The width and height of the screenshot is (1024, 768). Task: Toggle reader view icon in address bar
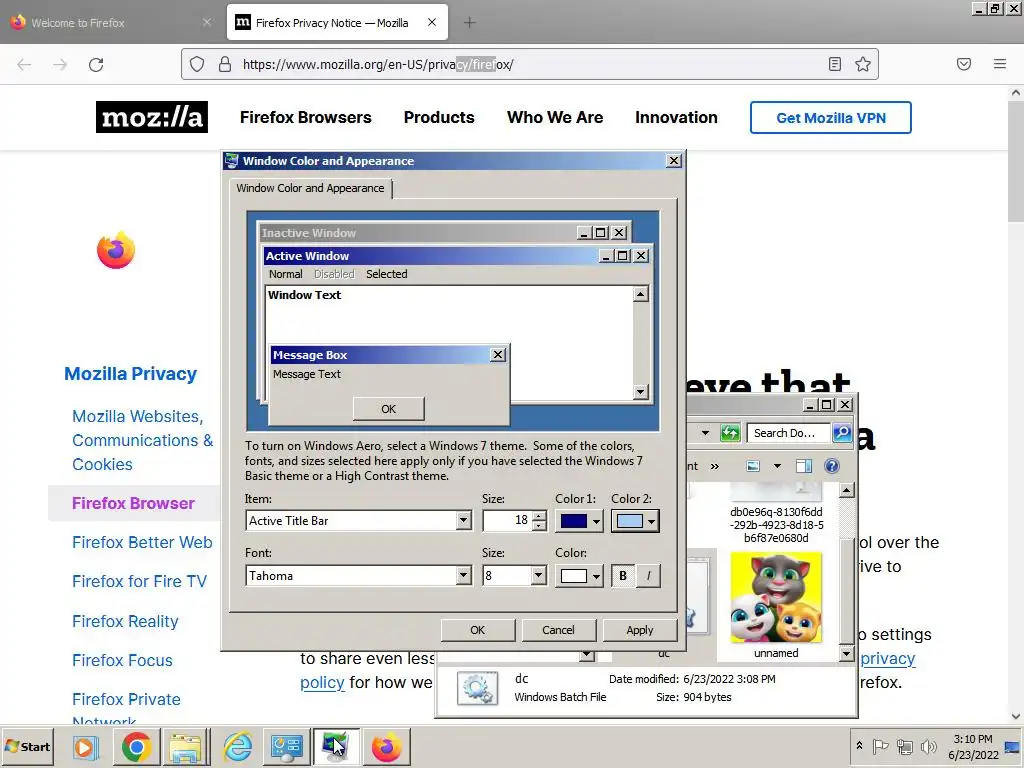coord(835,64)
